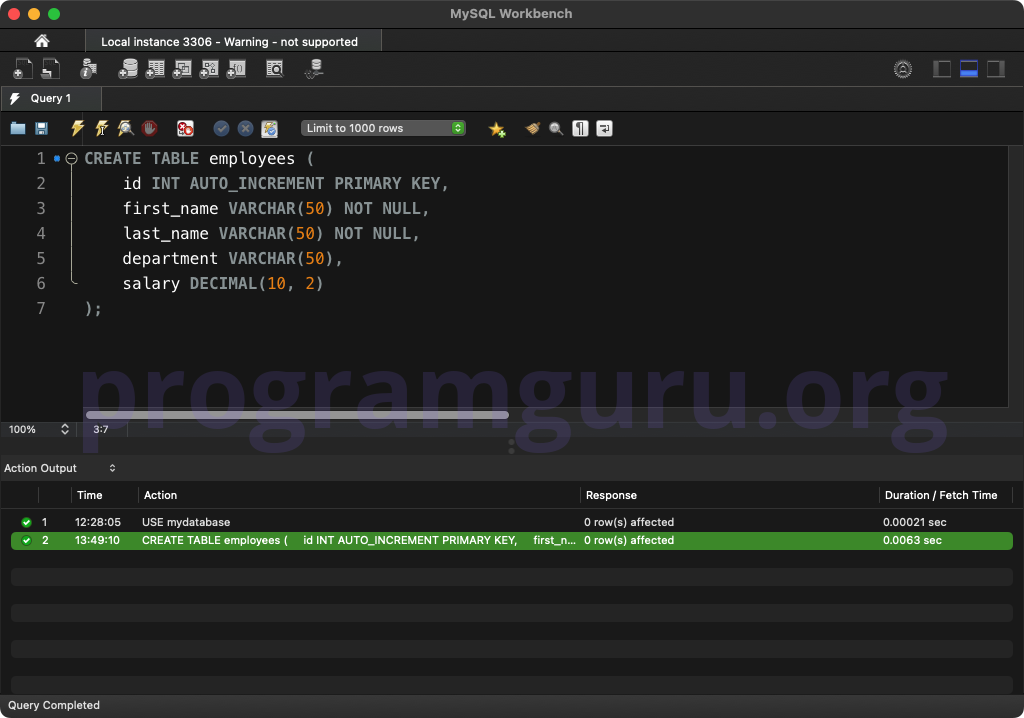The image size is (1024, 718).
Task: Open a SQL script file icon
Action: (51, 69)
